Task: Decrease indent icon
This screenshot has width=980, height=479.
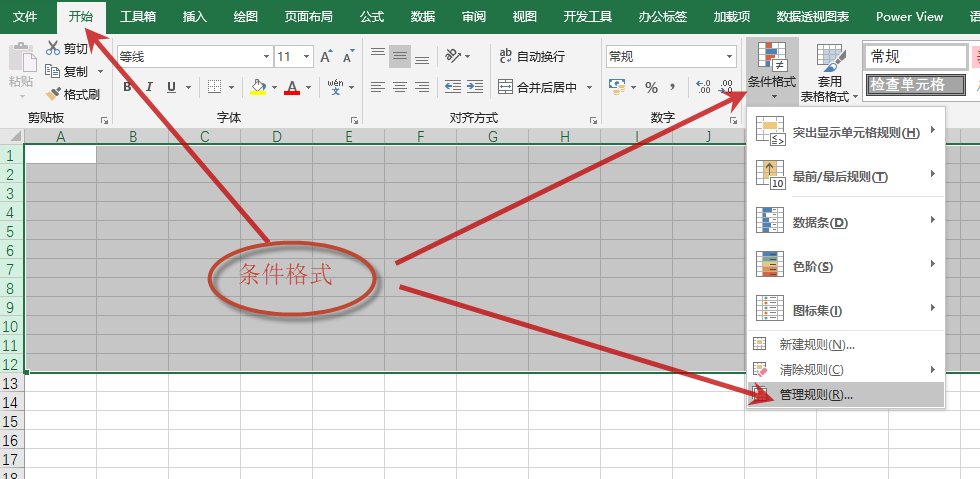Action: pyautogui.click(x=453, y=87)
